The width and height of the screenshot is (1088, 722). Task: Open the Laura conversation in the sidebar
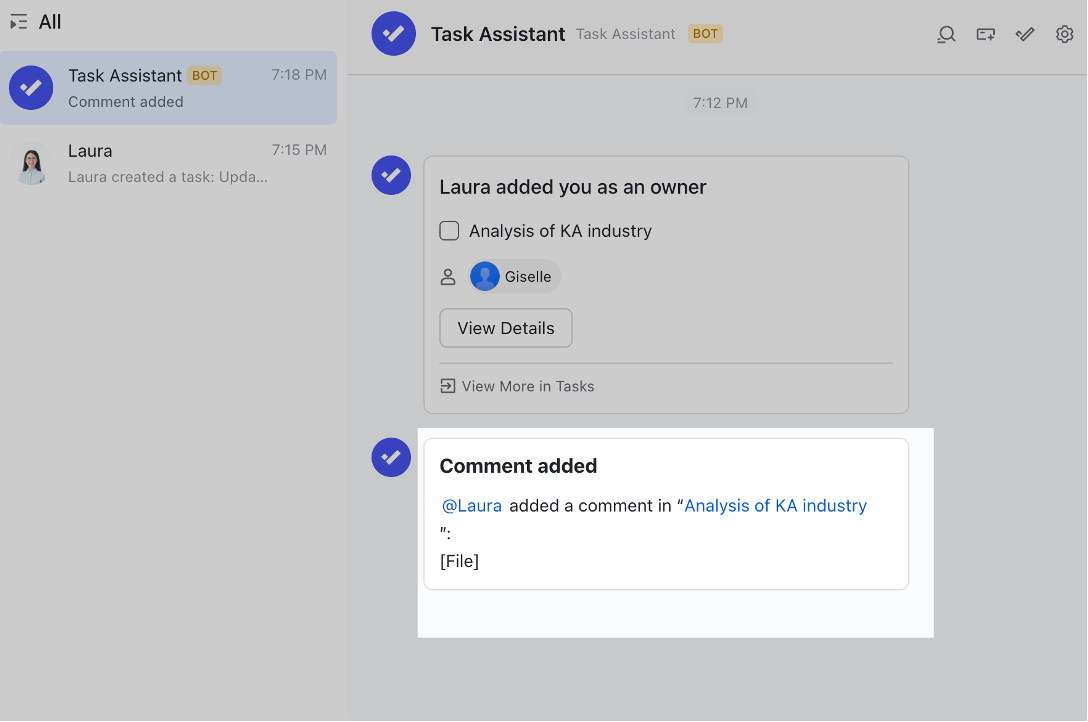point(170,162)
